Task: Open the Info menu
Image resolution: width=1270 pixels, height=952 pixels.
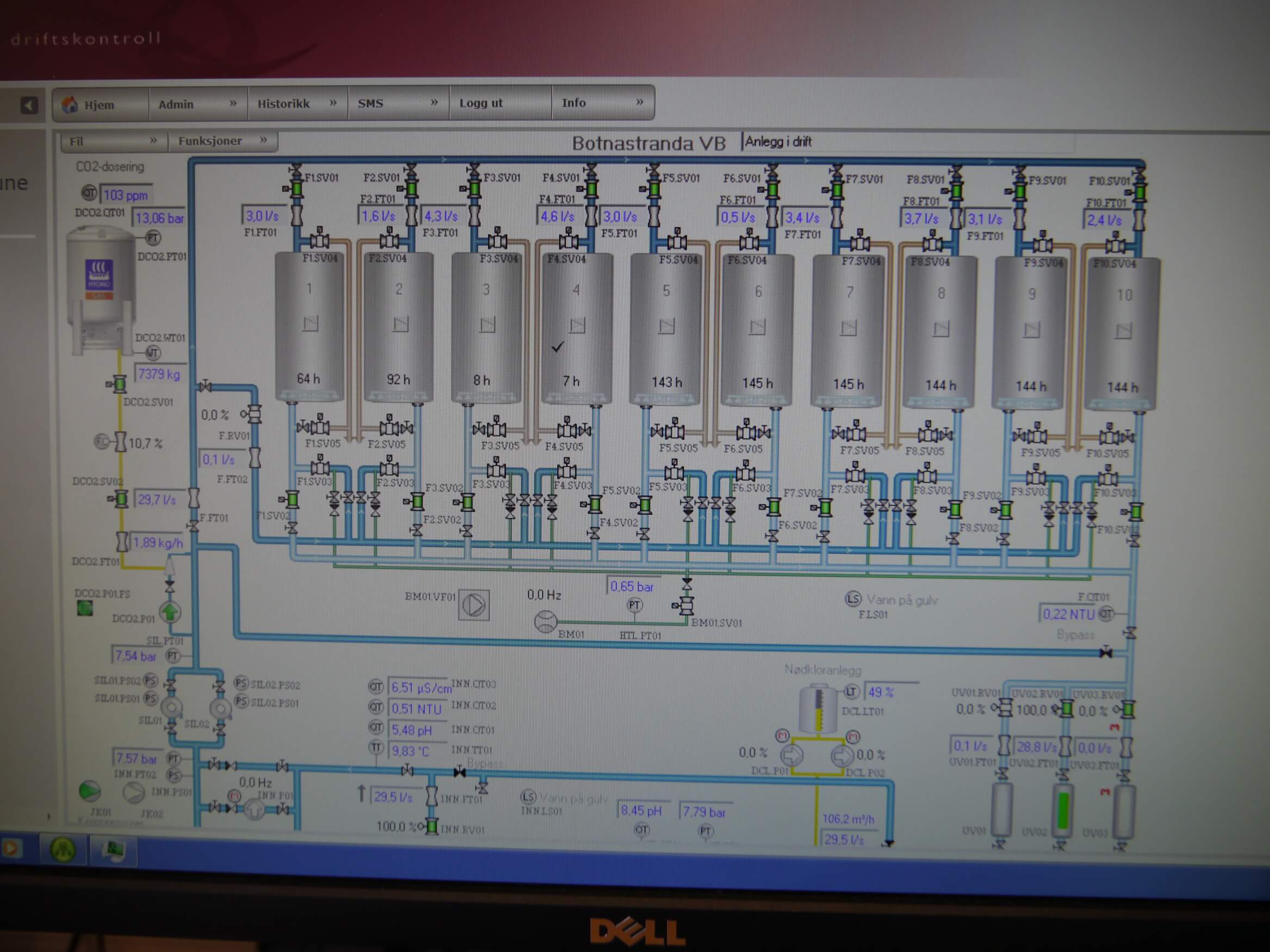Action: click(602, 103)
